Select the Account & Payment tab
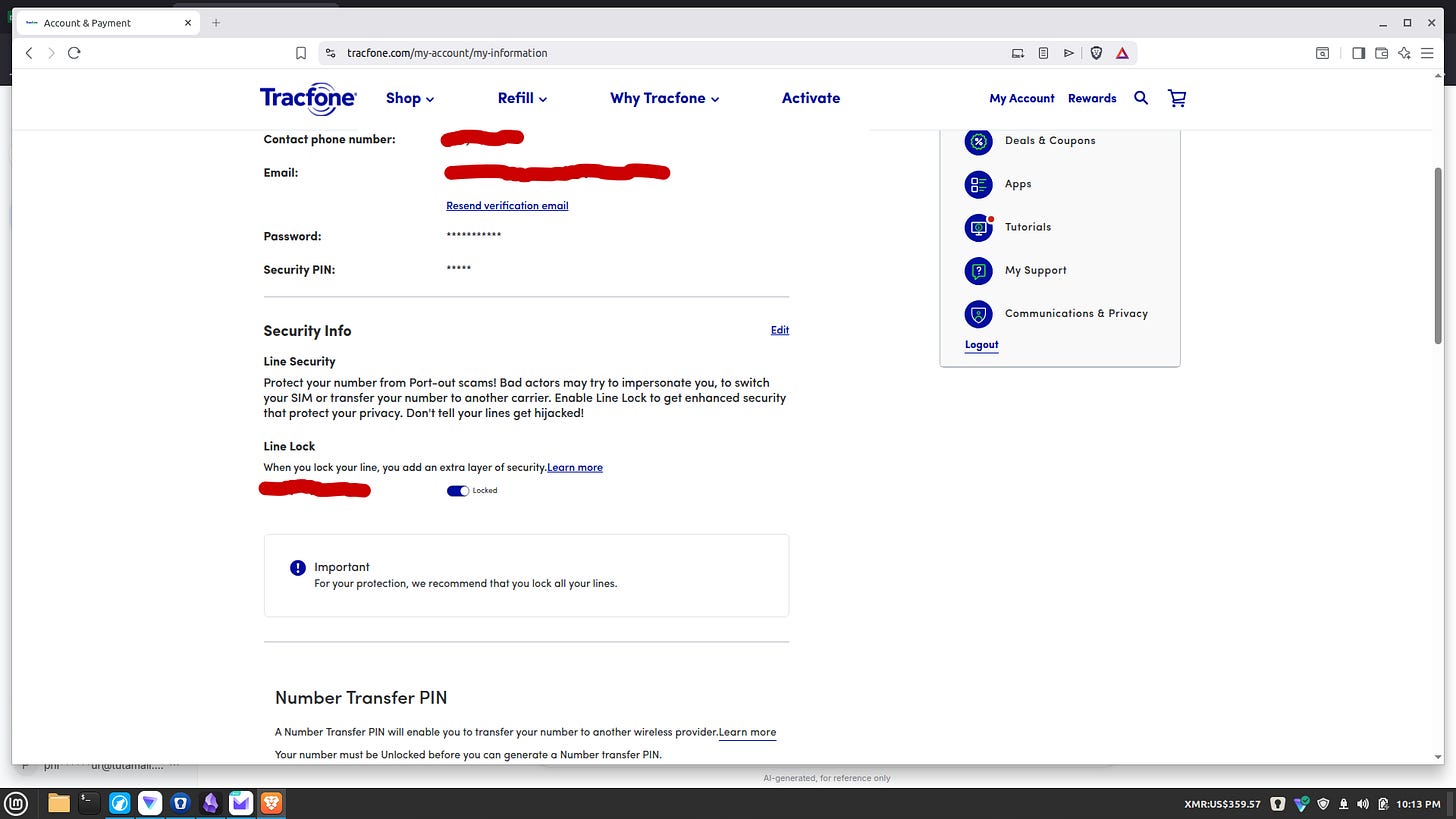The image size is (1456, 819). pyautogui.click(x=108, y=23)
